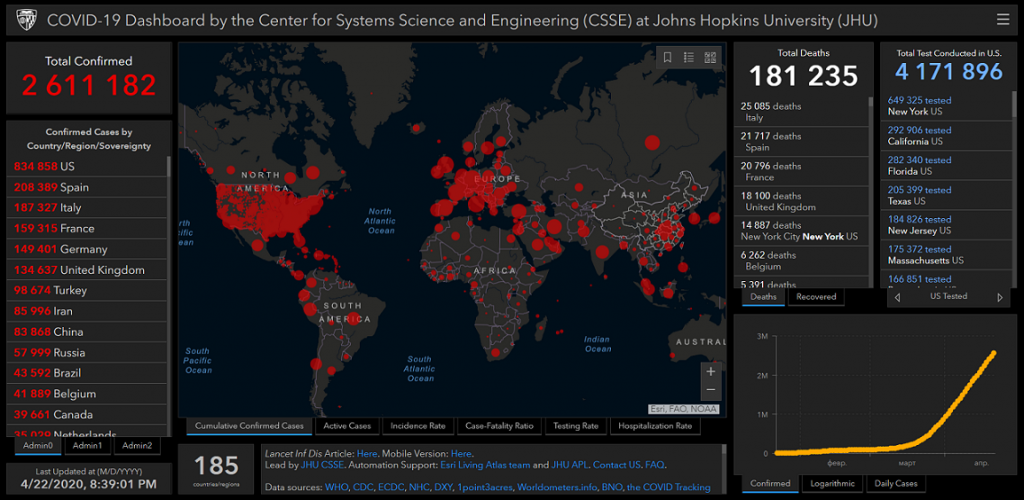The height and width of the screenshot is (500, 1024).
Task: Select the 98 674 Turkey row
Action: pos(88,290)
